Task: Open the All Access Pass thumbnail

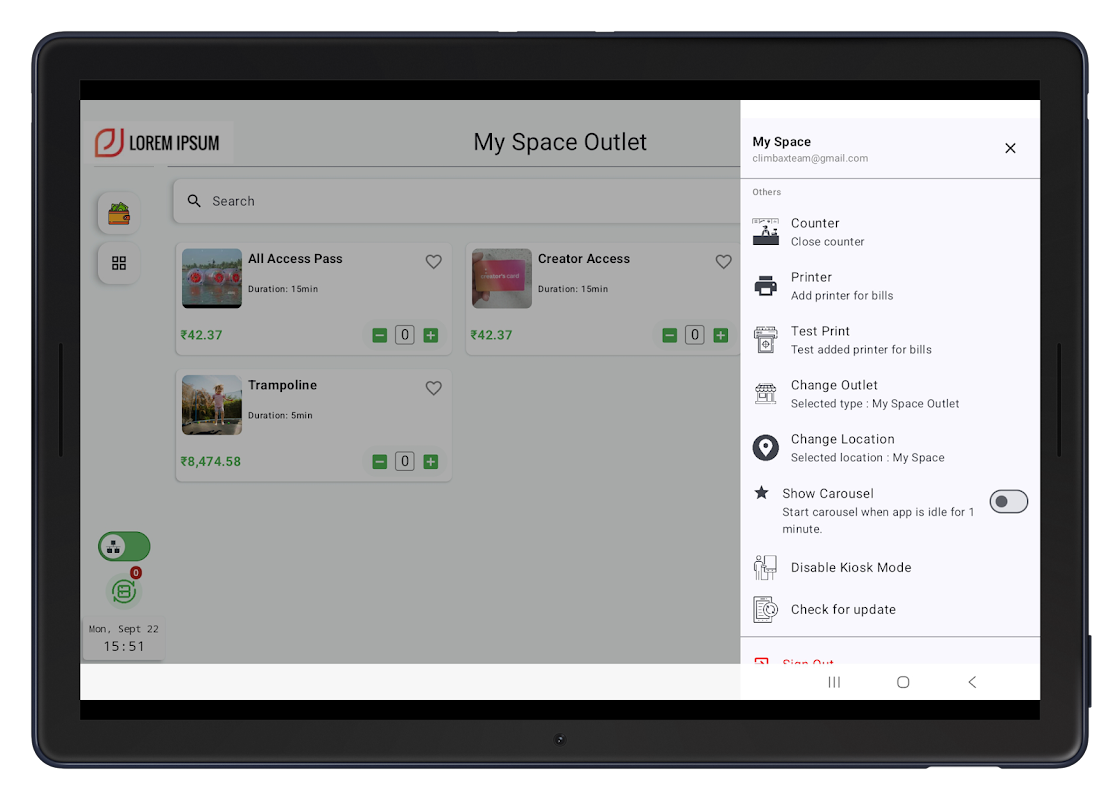Action: 212,279
